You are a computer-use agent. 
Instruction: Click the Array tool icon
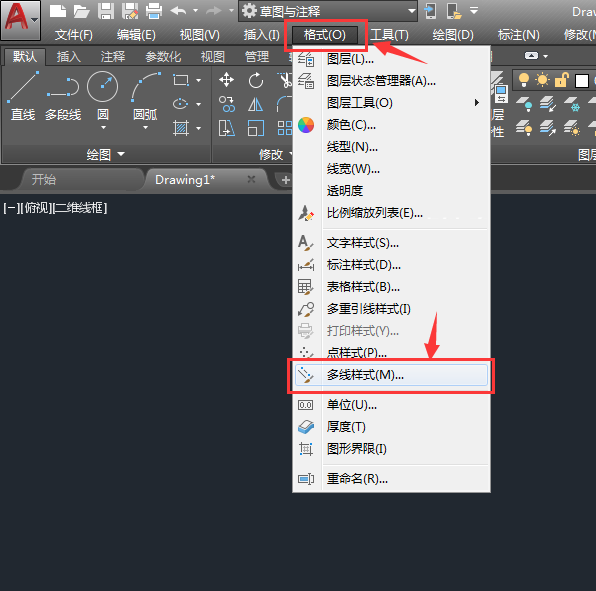[x=285, y=128]
